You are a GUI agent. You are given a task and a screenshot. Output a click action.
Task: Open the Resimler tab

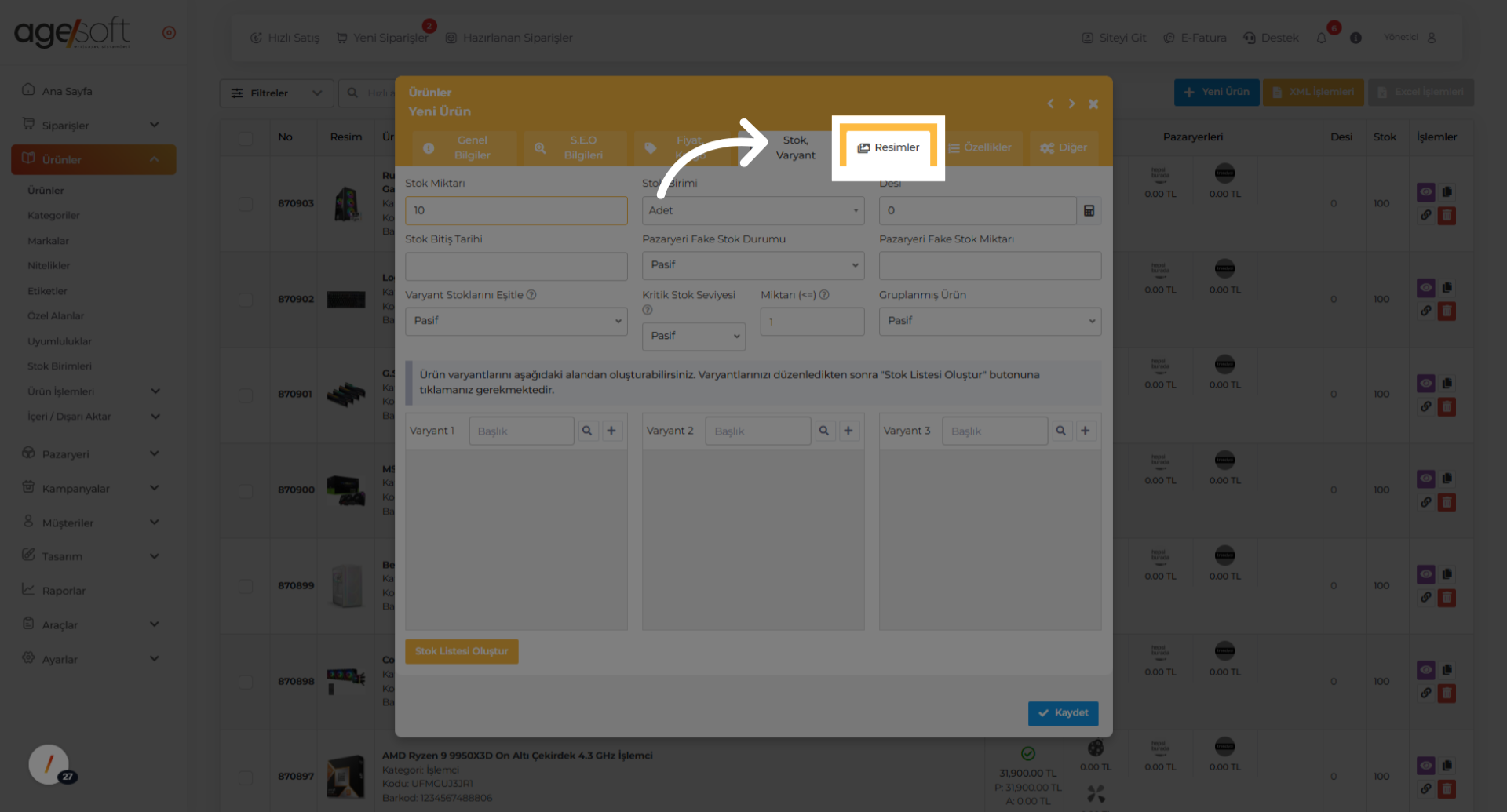click(888, 147)
